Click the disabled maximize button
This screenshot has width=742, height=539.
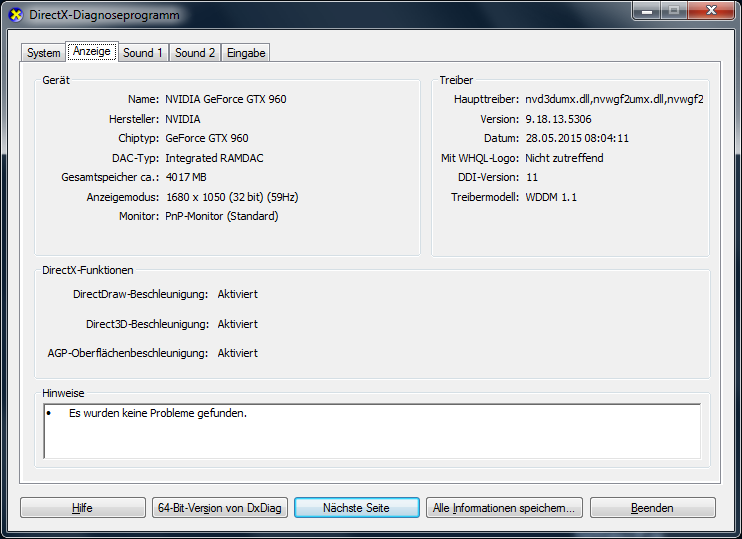click(673, 12)
